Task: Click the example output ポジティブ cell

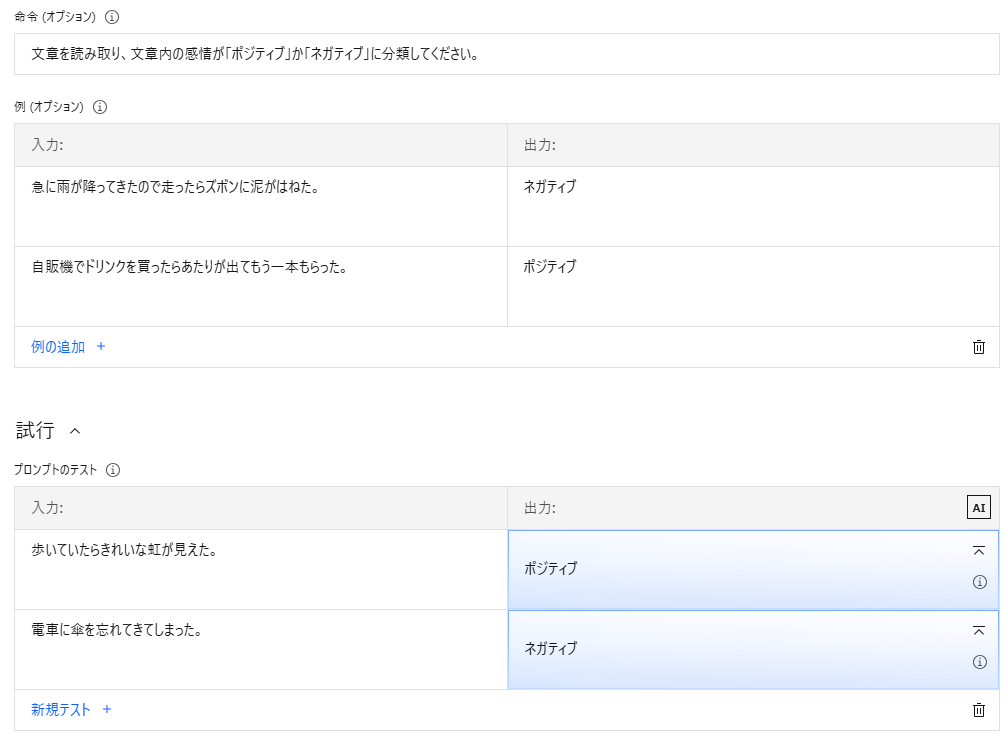Action: coord(753,287)
